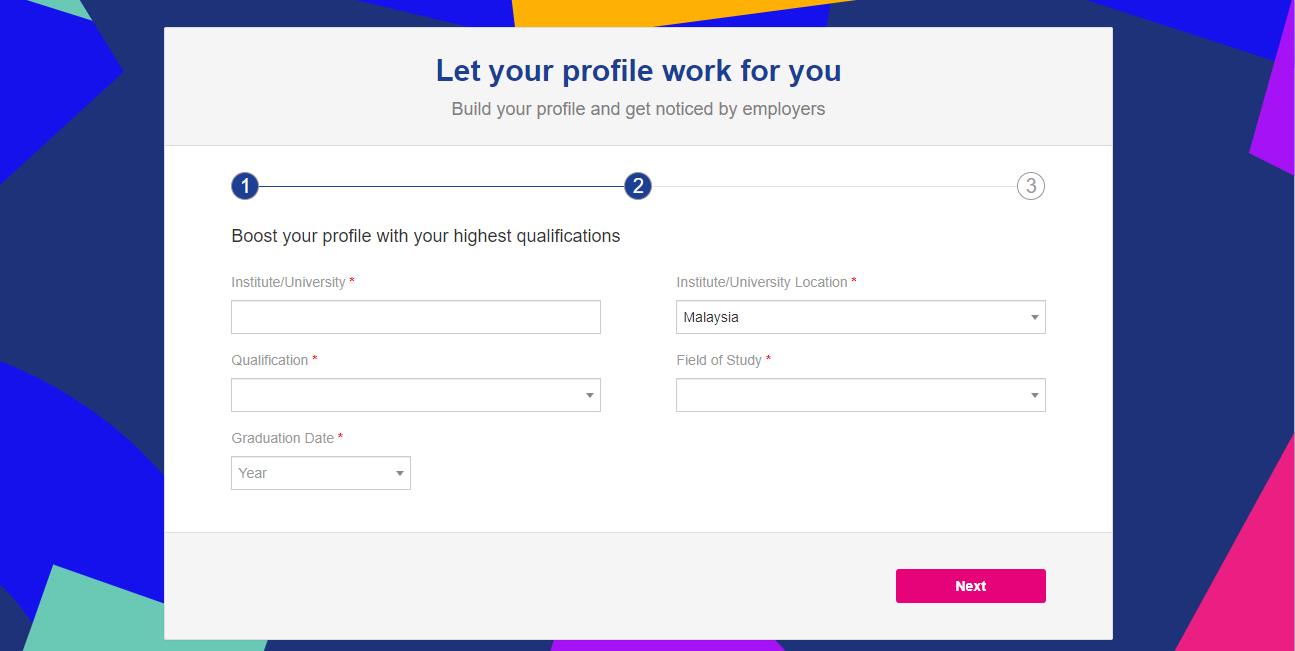Click the dropdown arrow on the Qualification field

click(x=590, y=395)
